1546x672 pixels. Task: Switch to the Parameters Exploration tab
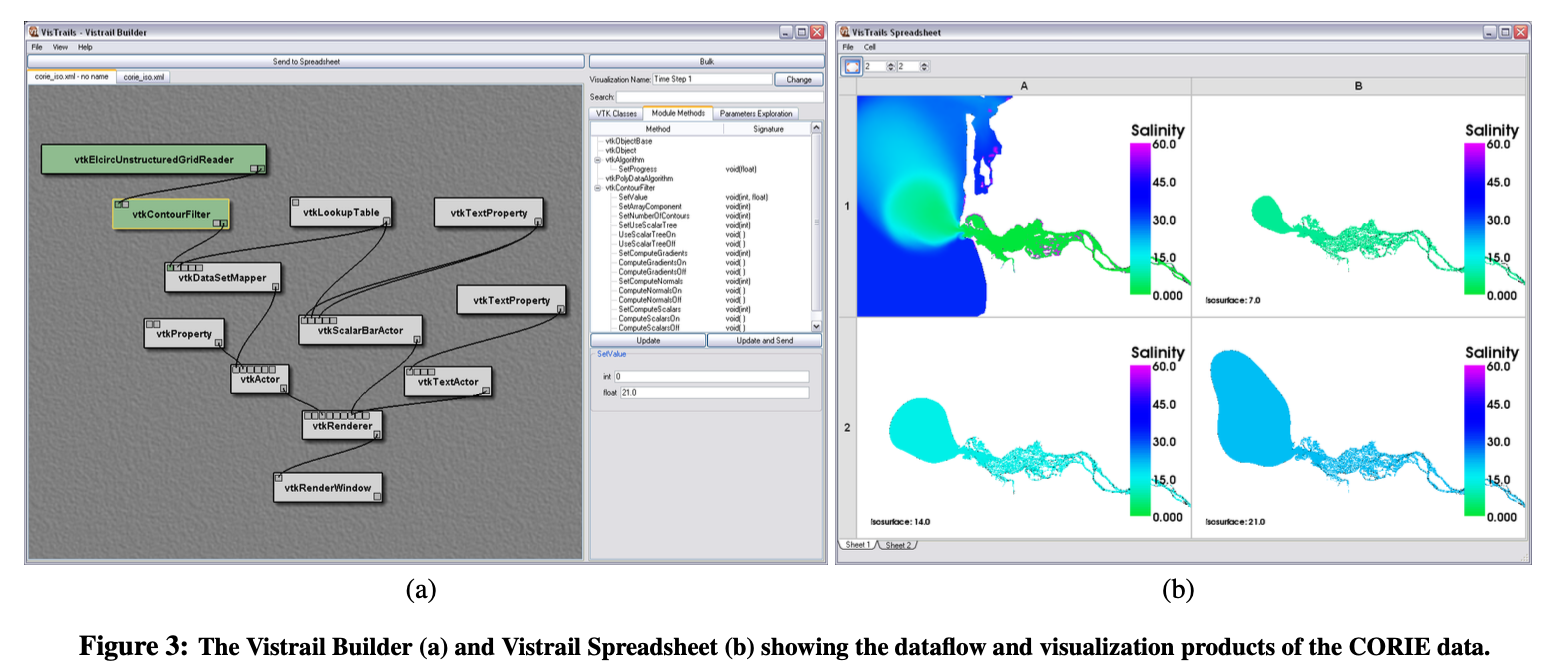pos(755,113)
